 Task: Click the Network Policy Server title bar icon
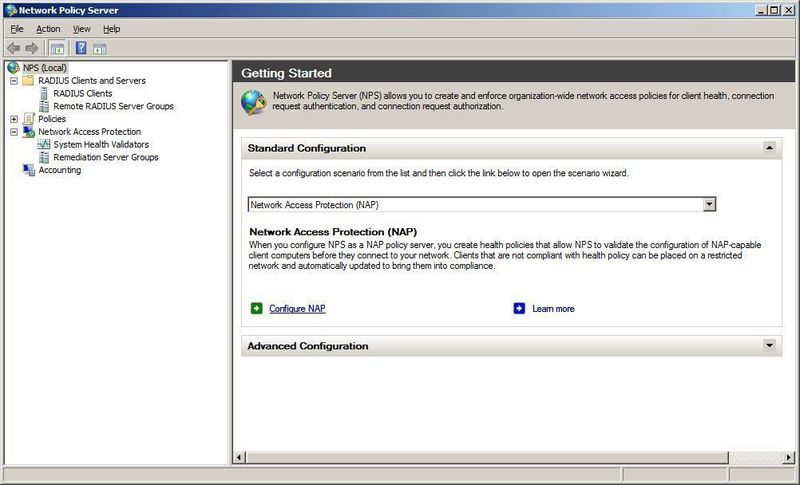11,10
